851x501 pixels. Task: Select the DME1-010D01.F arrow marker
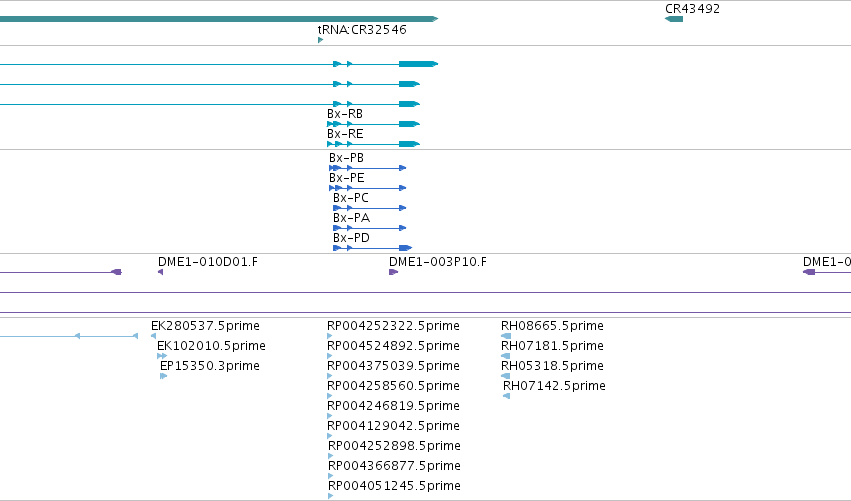(160, 272)
